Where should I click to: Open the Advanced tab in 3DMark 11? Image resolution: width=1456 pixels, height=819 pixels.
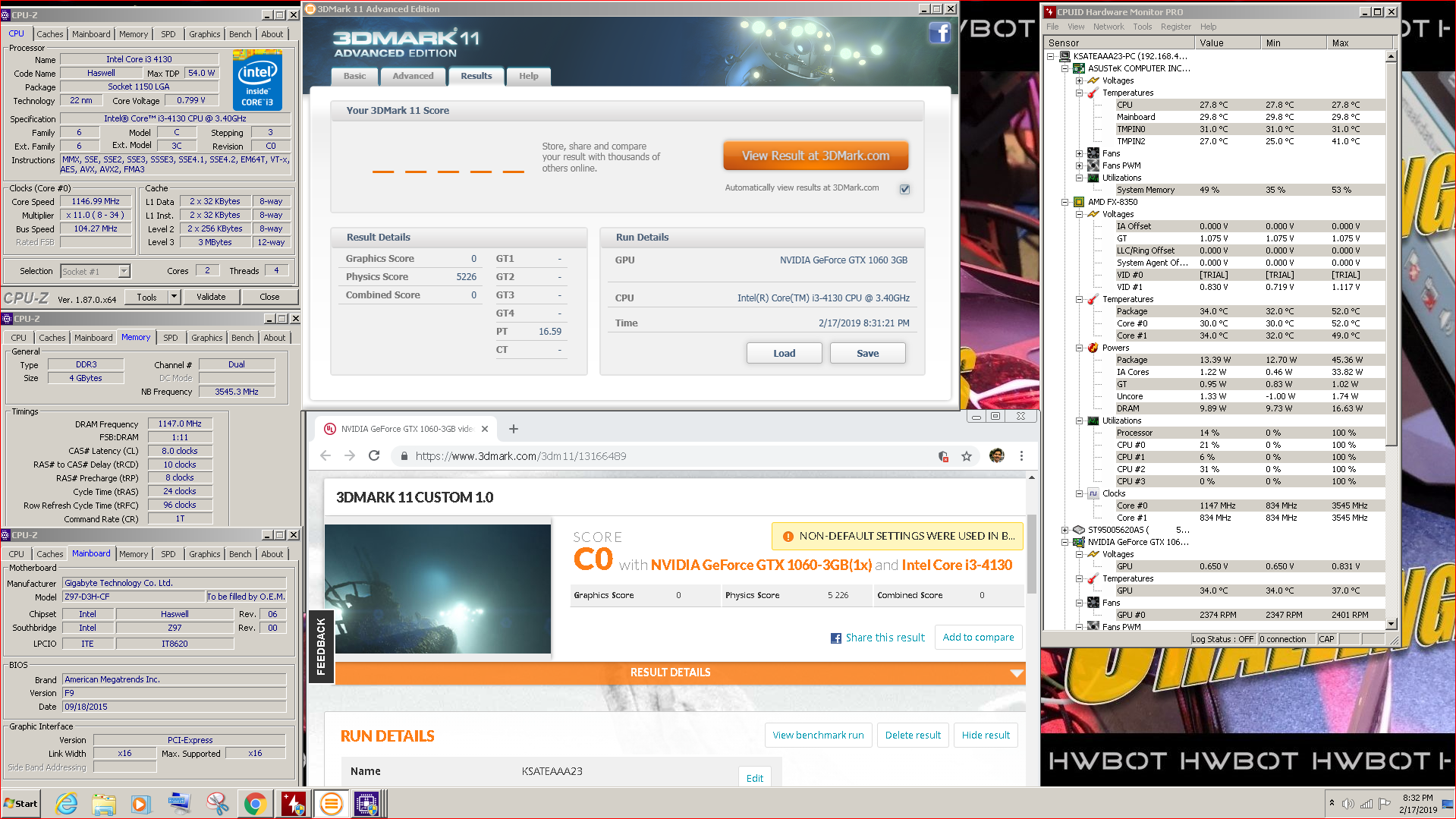pyautogui.click(x=413, y=76)
